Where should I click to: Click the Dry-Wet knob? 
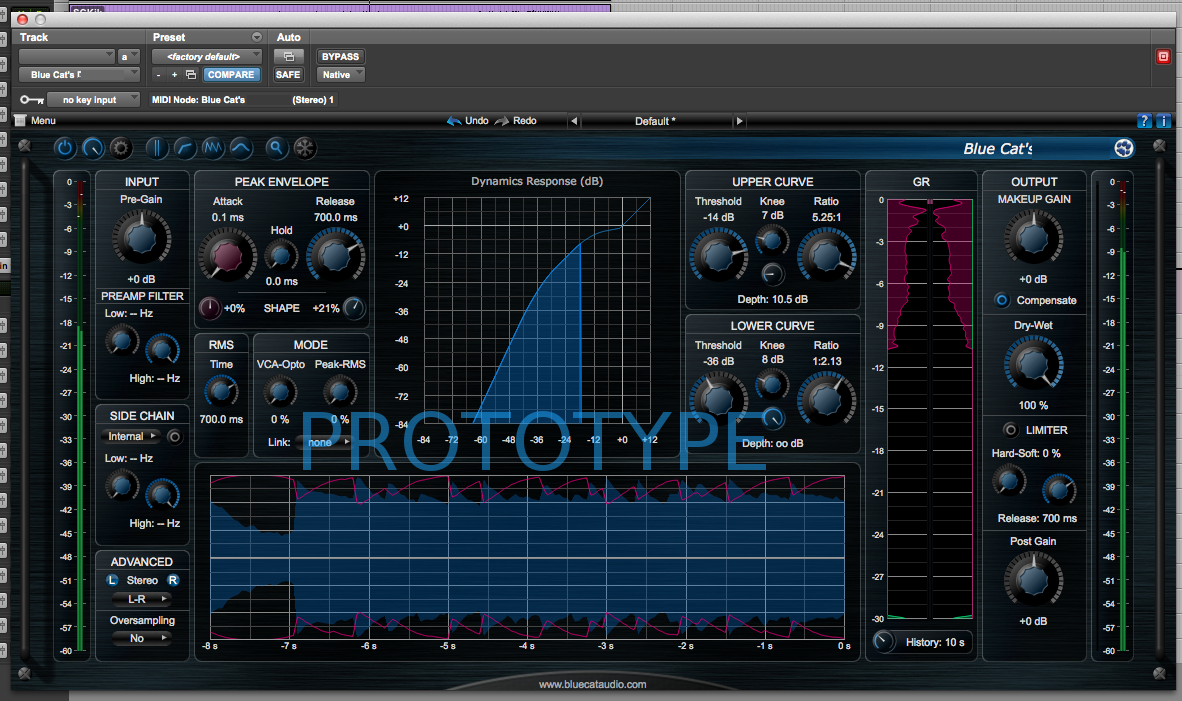(x=1033, y=364)
